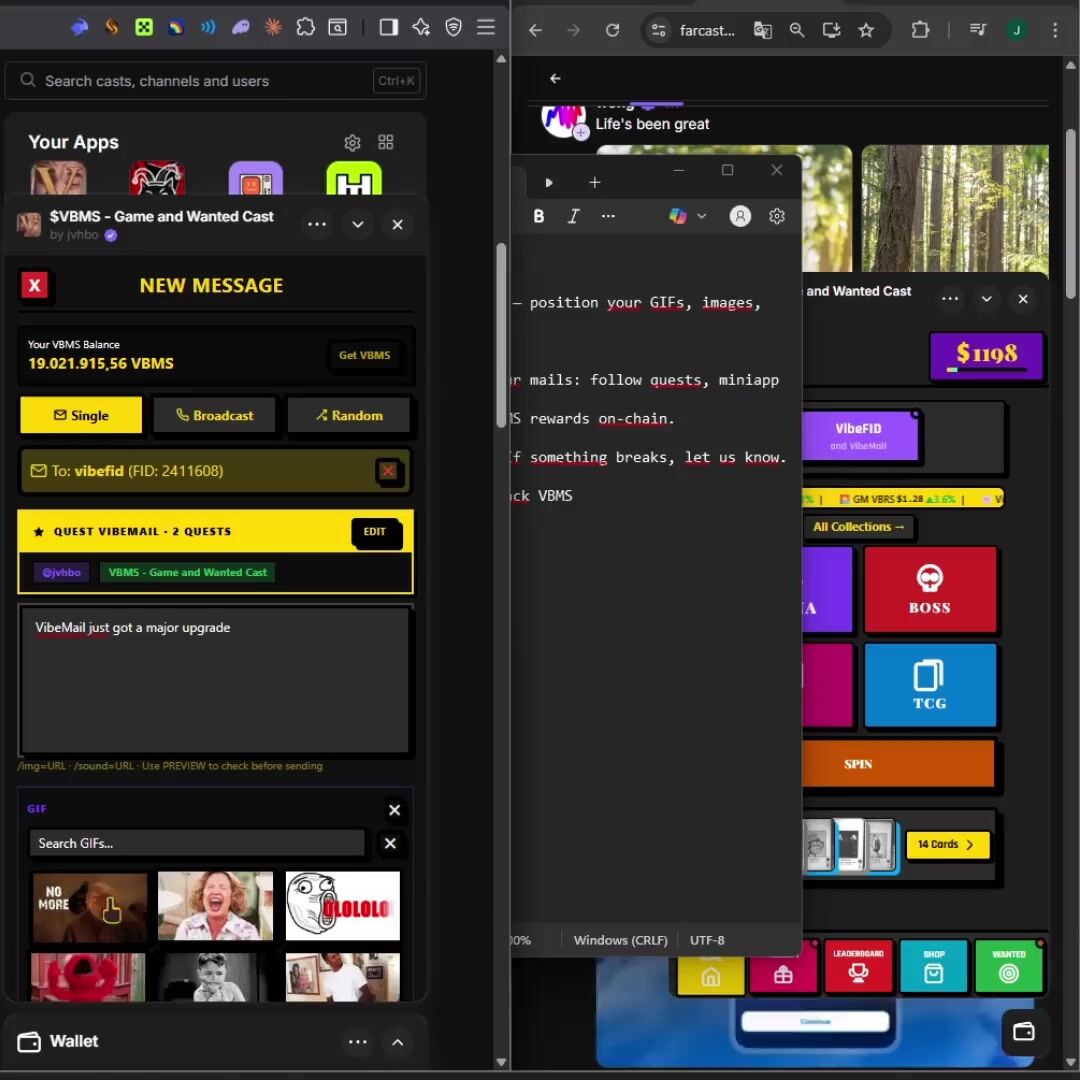Open the TCG game tile
This screenshot has width=1080, height=1080.
point(930,685)
